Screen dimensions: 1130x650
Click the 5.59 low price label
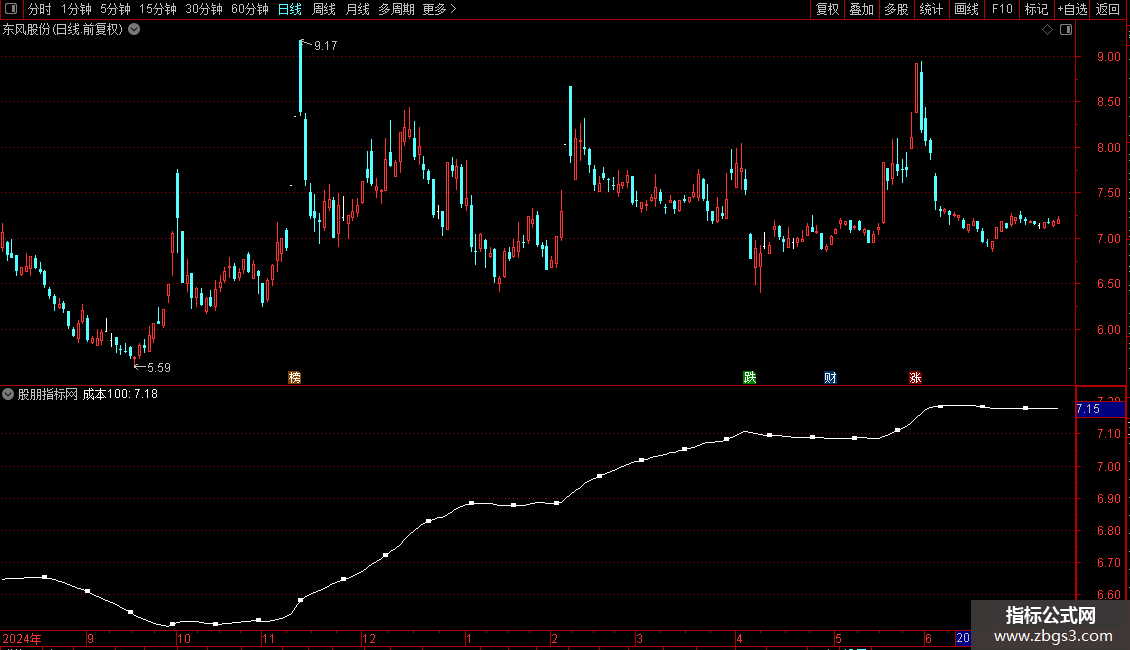point(159,368)
